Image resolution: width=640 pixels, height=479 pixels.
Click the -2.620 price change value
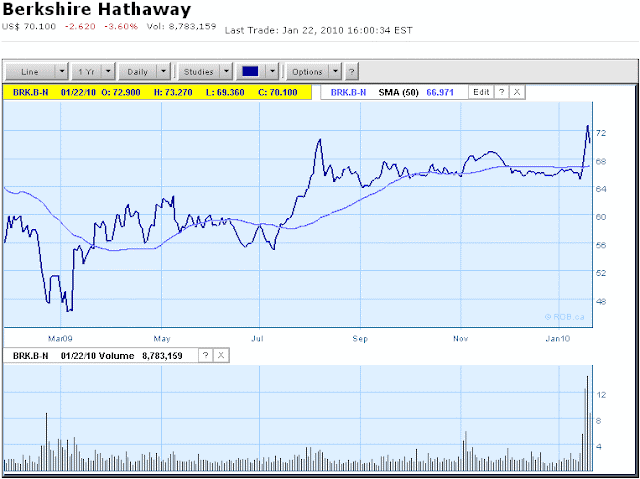[80, 27]
